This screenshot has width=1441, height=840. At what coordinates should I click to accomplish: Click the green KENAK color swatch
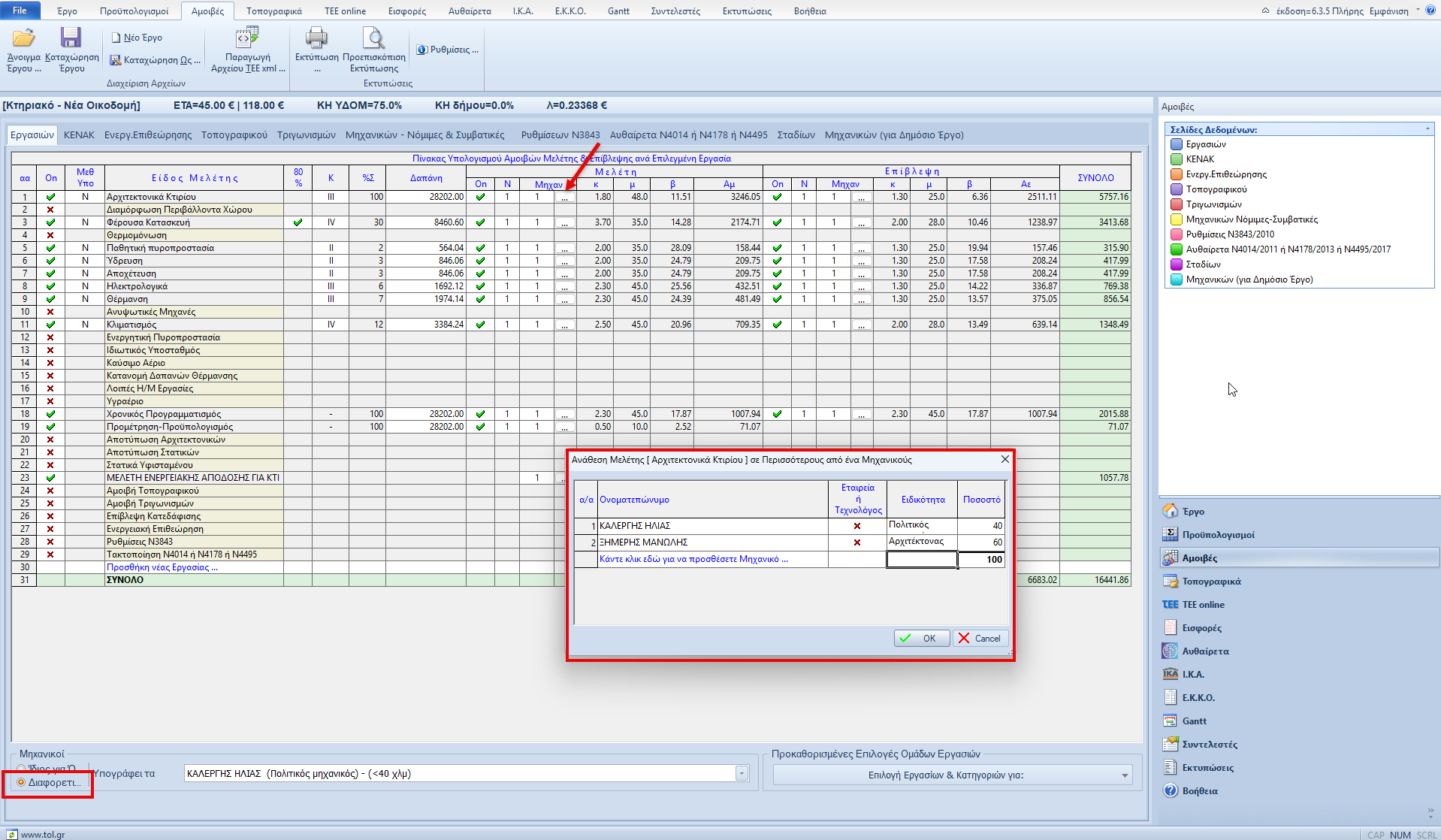point(1177,159)
